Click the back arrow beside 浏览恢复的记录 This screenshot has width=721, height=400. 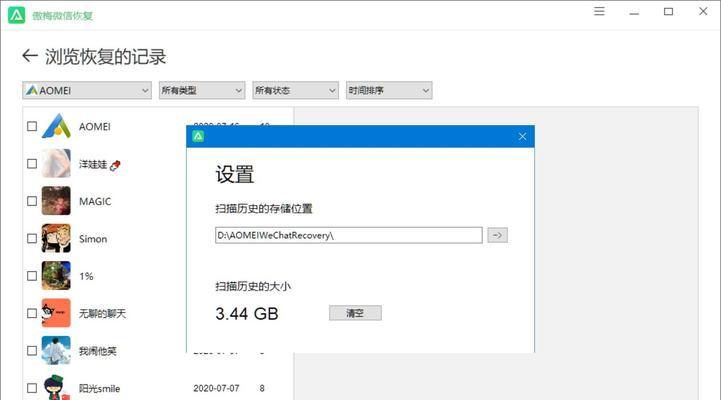pyautogui.click(x=30, y=56)
